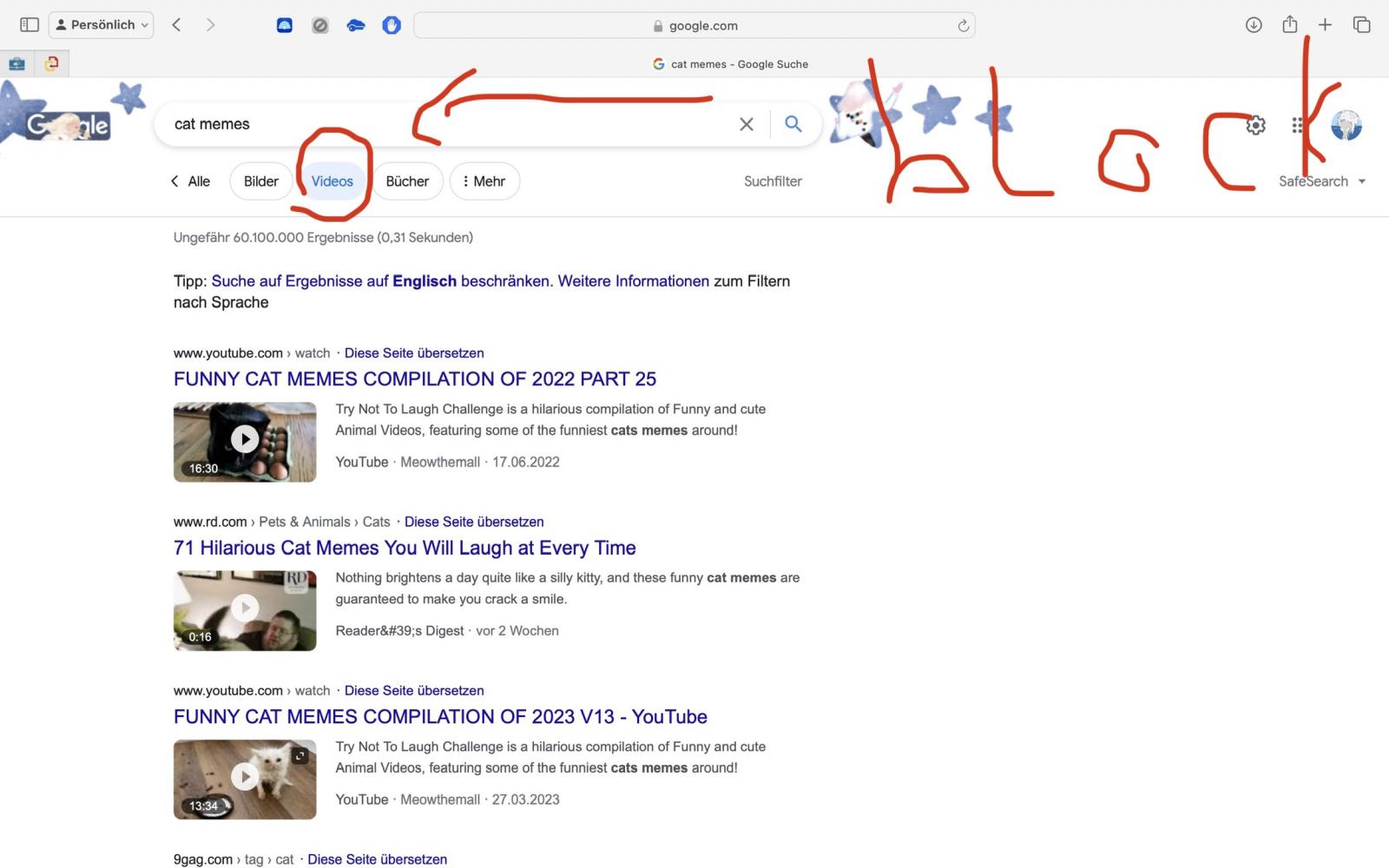The width and height of the screenshot is (1389, 868).
Task: Click the cat memes search field
Action: (451, 124)
